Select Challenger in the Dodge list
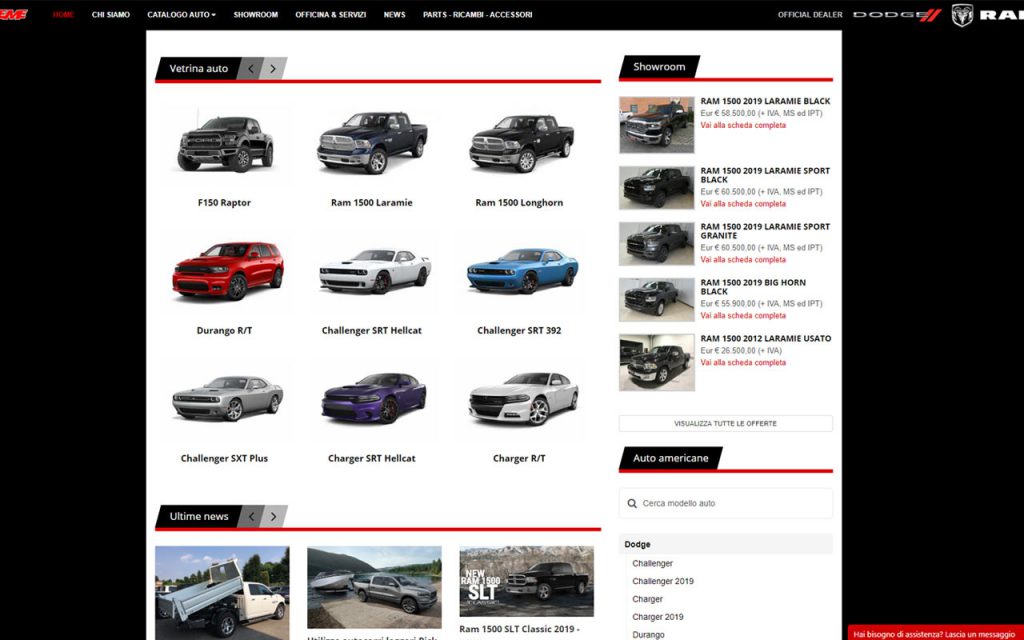This screenshot has height=640, width=1024. 652,564
